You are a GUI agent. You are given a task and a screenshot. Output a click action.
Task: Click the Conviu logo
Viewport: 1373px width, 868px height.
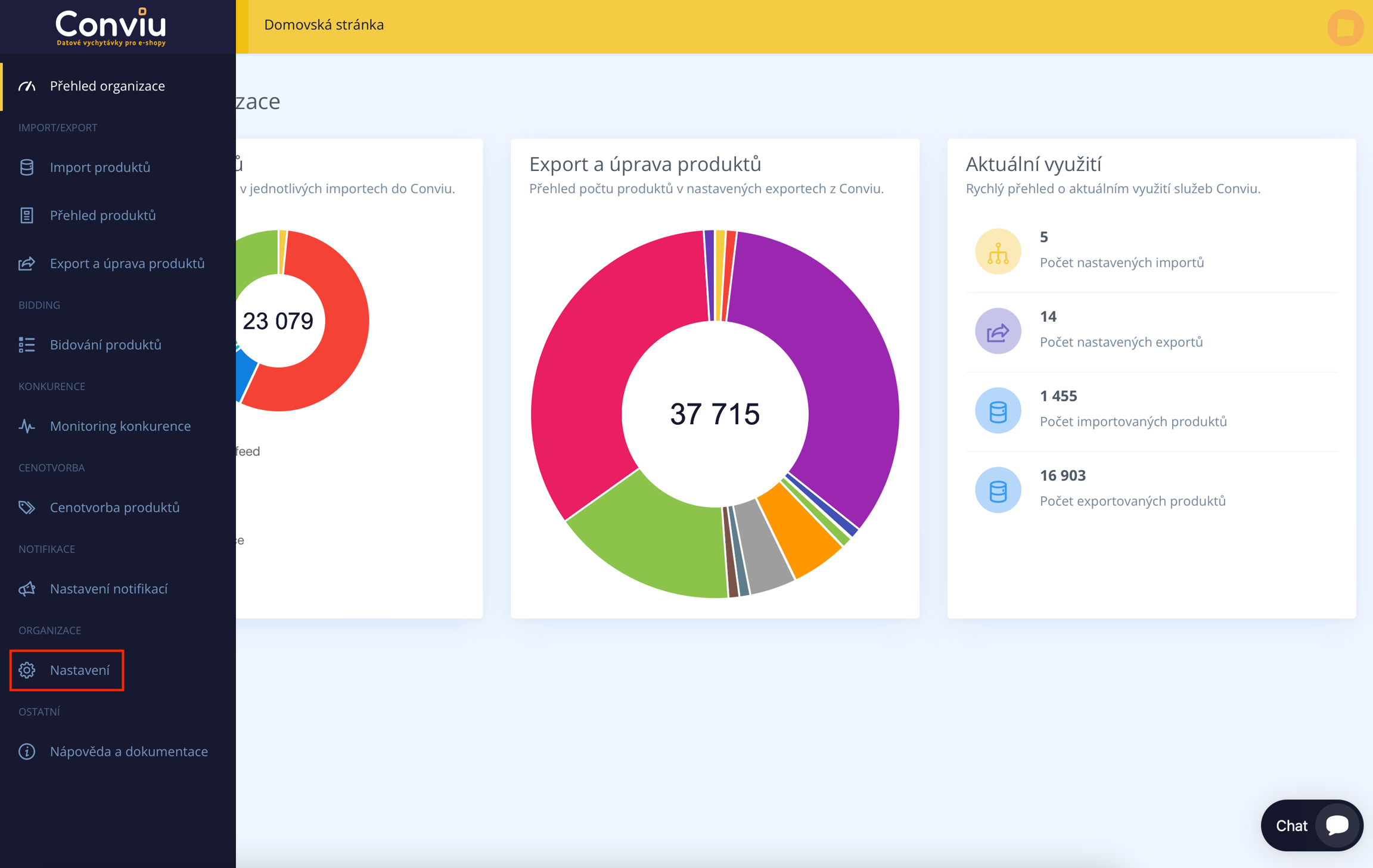111,27
